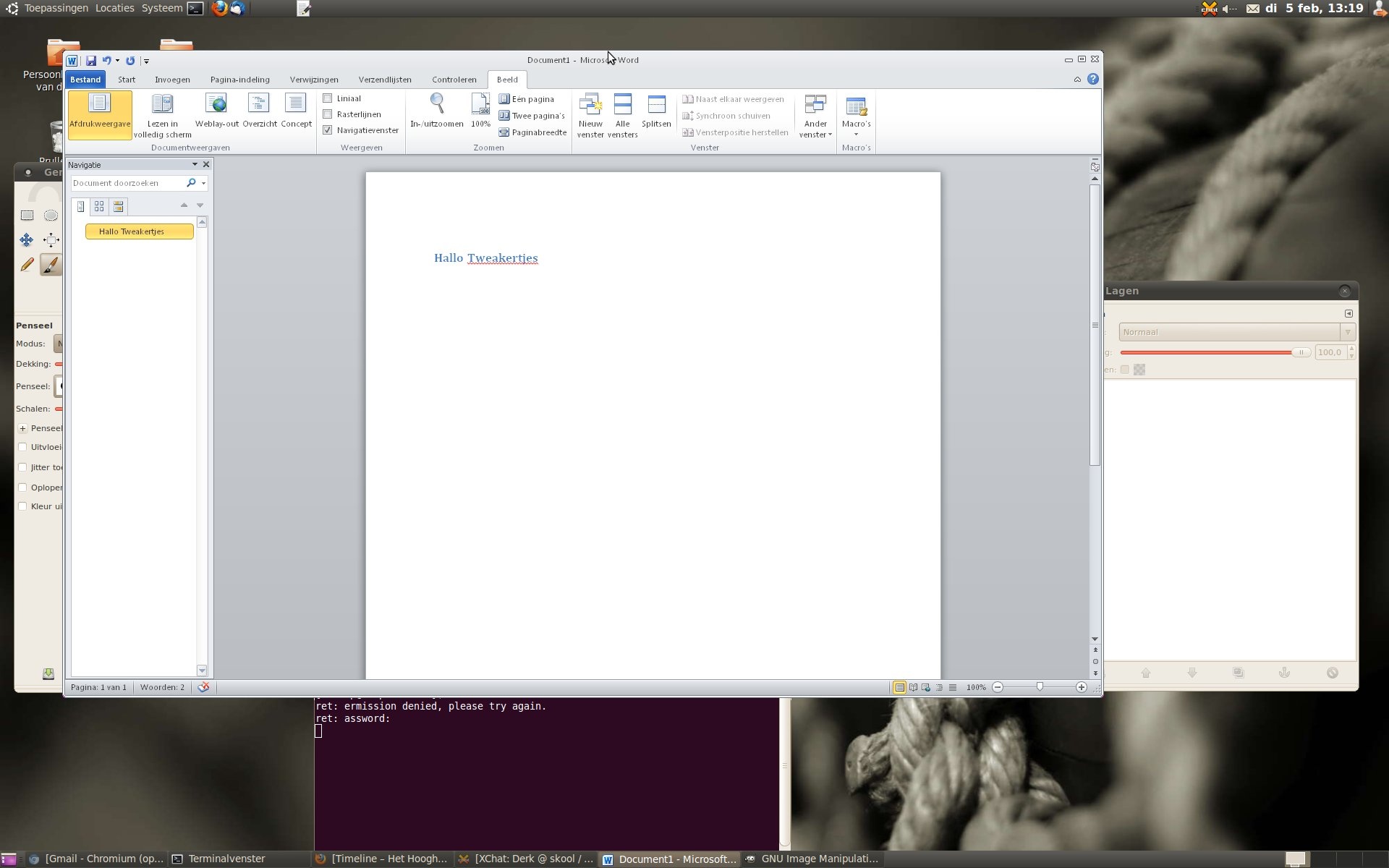Viewport: 1389px width, 868px height.
Task: Open the Invoegen ribbon tab
Action: point(172,80)
